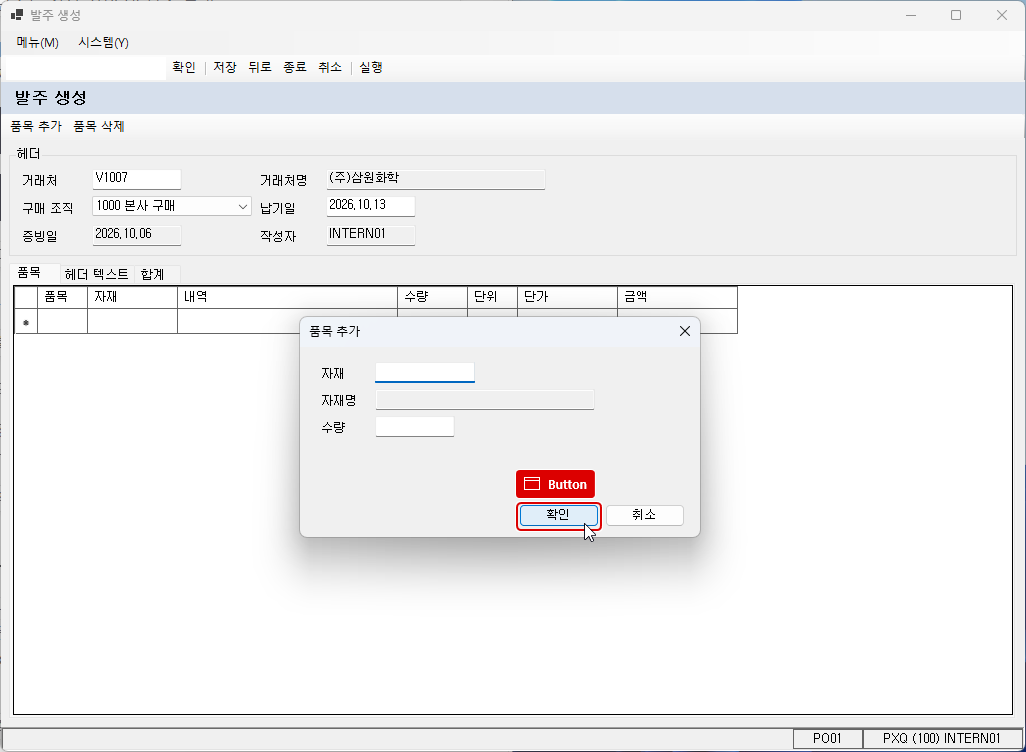Image resolution: width=1026 pixels, height=752 pixels.
Task: Open the 메뉴(M) menu
Action: [x=37, y=43]
